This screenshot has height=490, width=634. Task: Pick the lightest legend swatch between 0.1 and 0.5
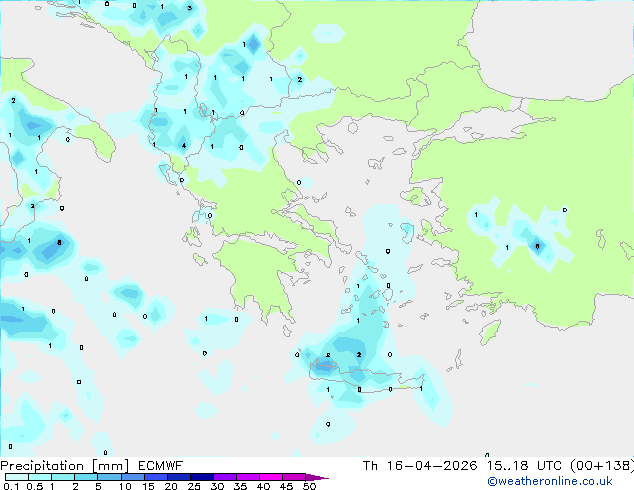pyautogui.click(x=17, y=477)
